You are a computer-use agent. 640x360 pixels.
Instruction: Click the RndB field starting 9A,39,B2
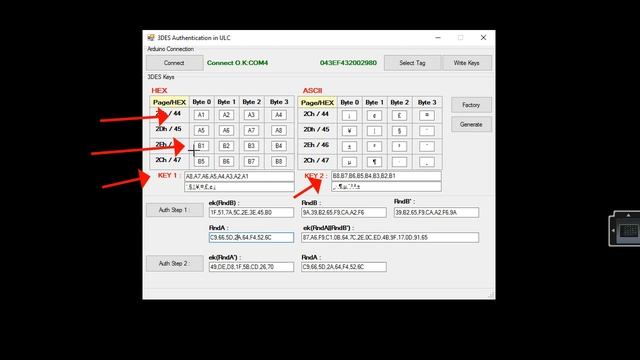(344, 212)
